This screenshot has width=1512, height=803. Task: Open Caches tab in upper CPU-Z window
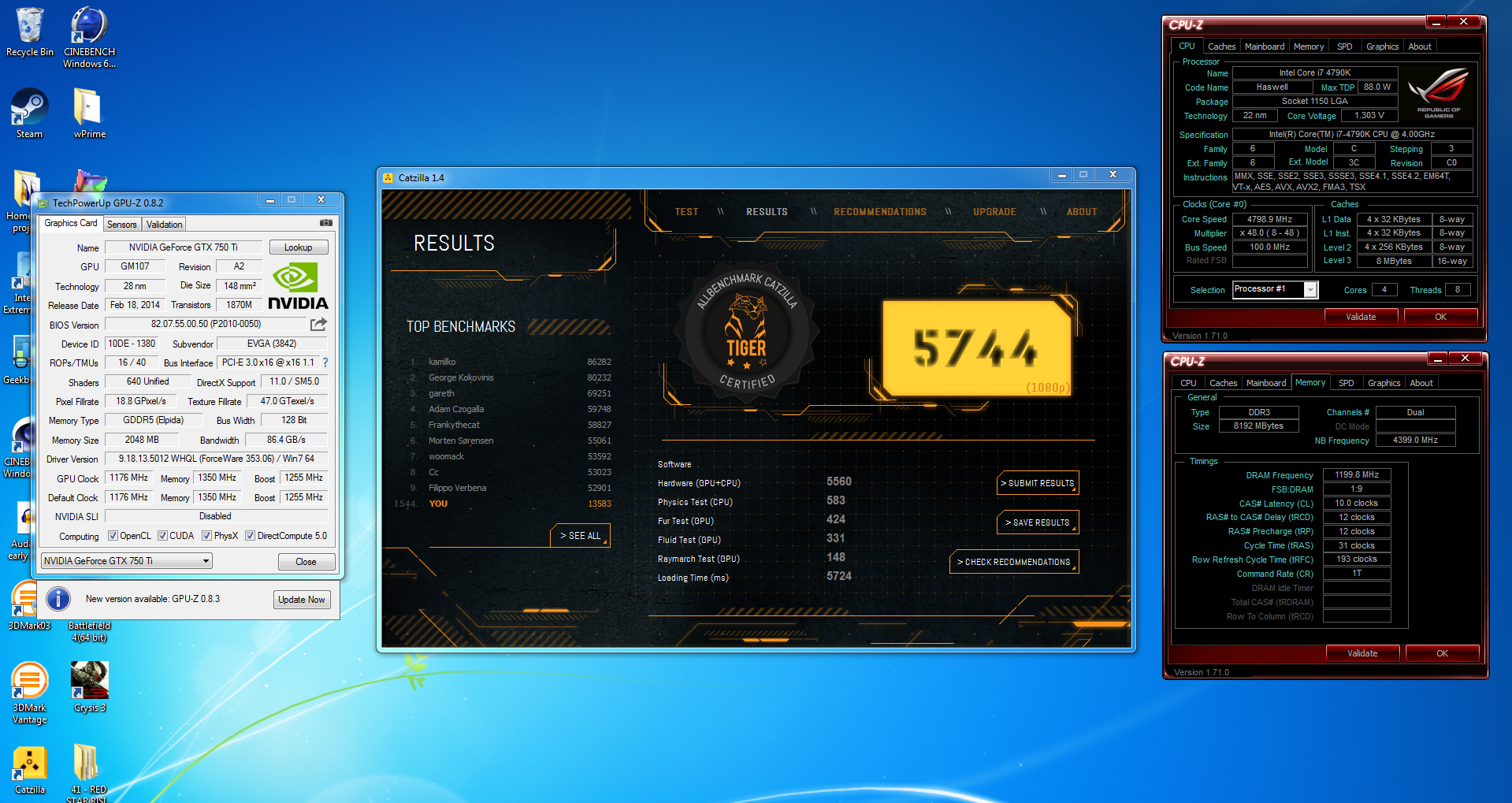click(x=1221, y=46)
